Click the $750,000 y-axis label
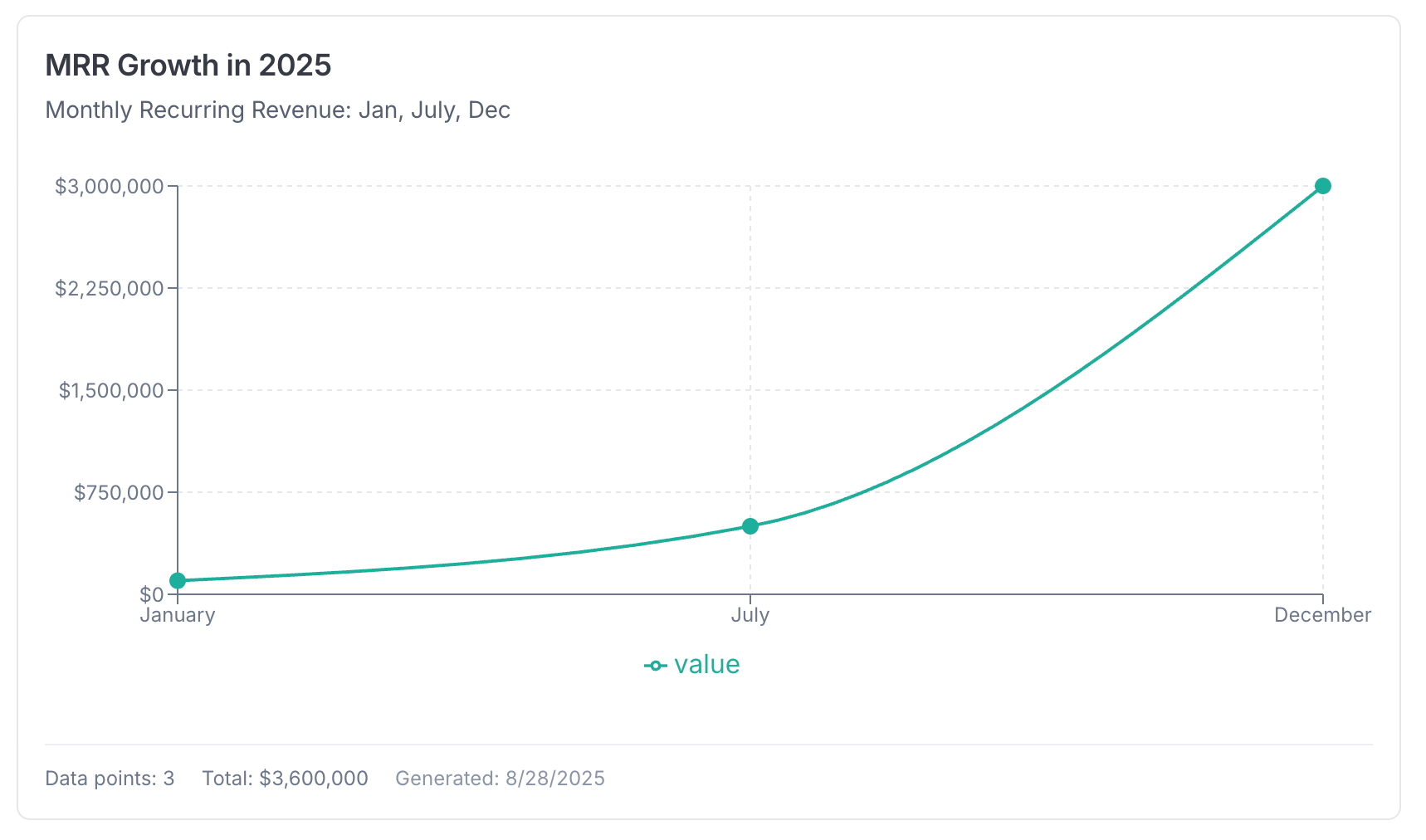The width and height of the screenshot is (1426, 840). click(119, 492)
